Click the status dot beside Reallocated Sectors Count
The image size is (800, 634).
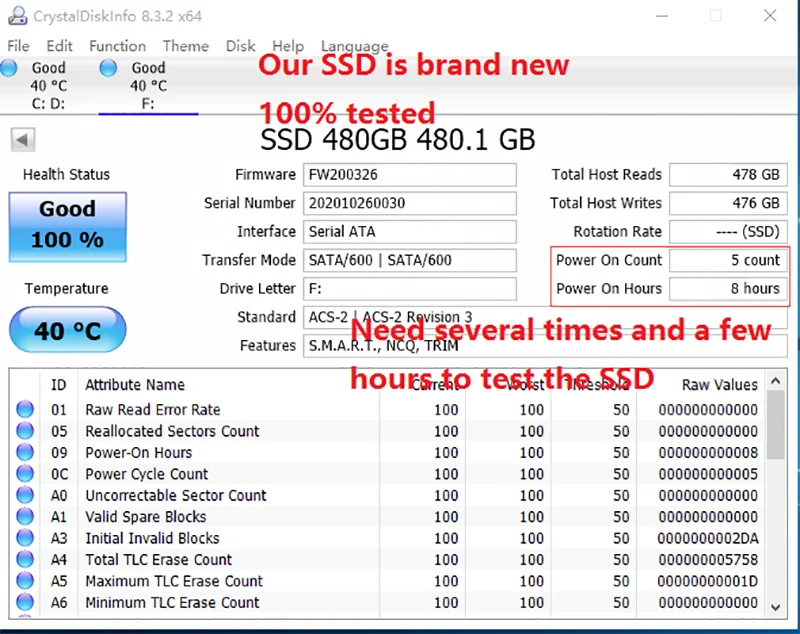[24, 431]
